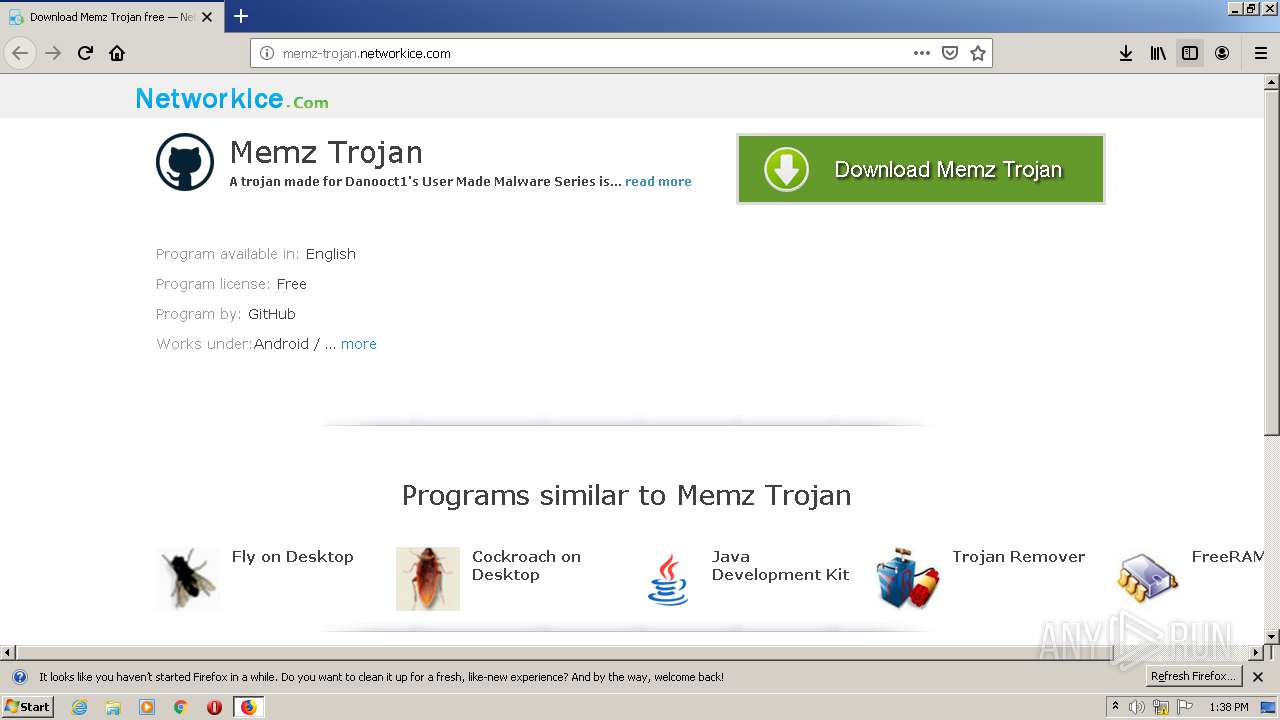This screenshot has height=720, width=1280.
Task: Save page to Pocket
Action: [x=950, y=53]
